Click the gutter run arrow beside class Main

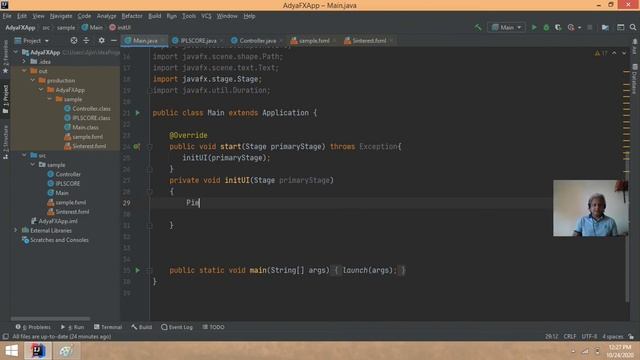(x=138, y=113)
